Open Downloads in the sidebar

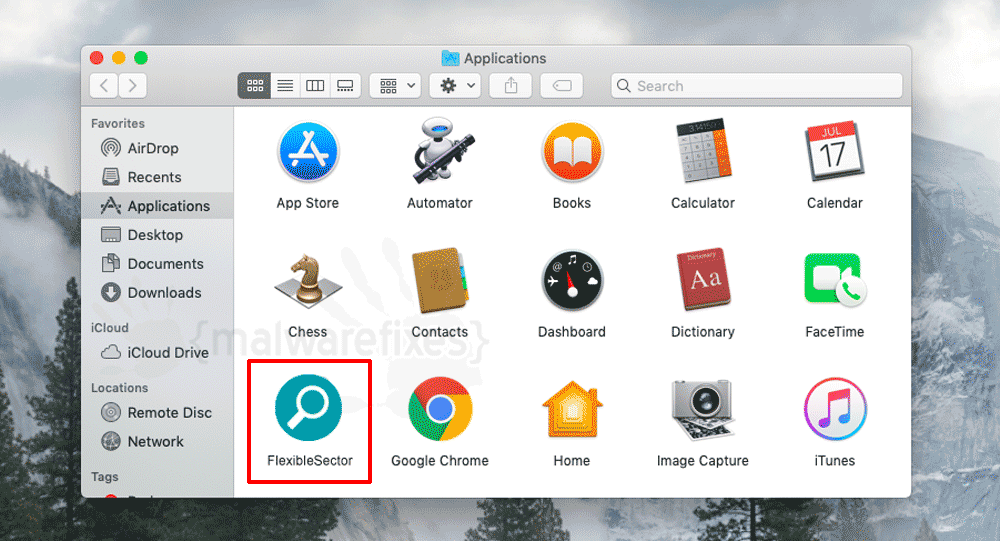(x=158, y=292)
